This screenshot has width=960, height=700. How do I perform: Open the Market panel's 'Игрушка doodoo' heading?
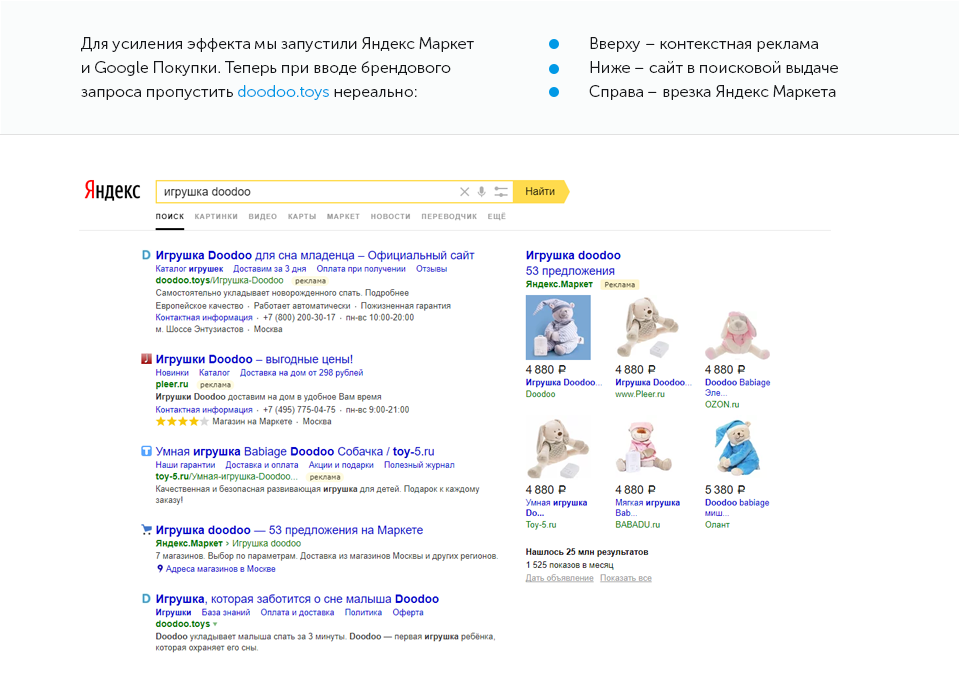coord(573,255)
